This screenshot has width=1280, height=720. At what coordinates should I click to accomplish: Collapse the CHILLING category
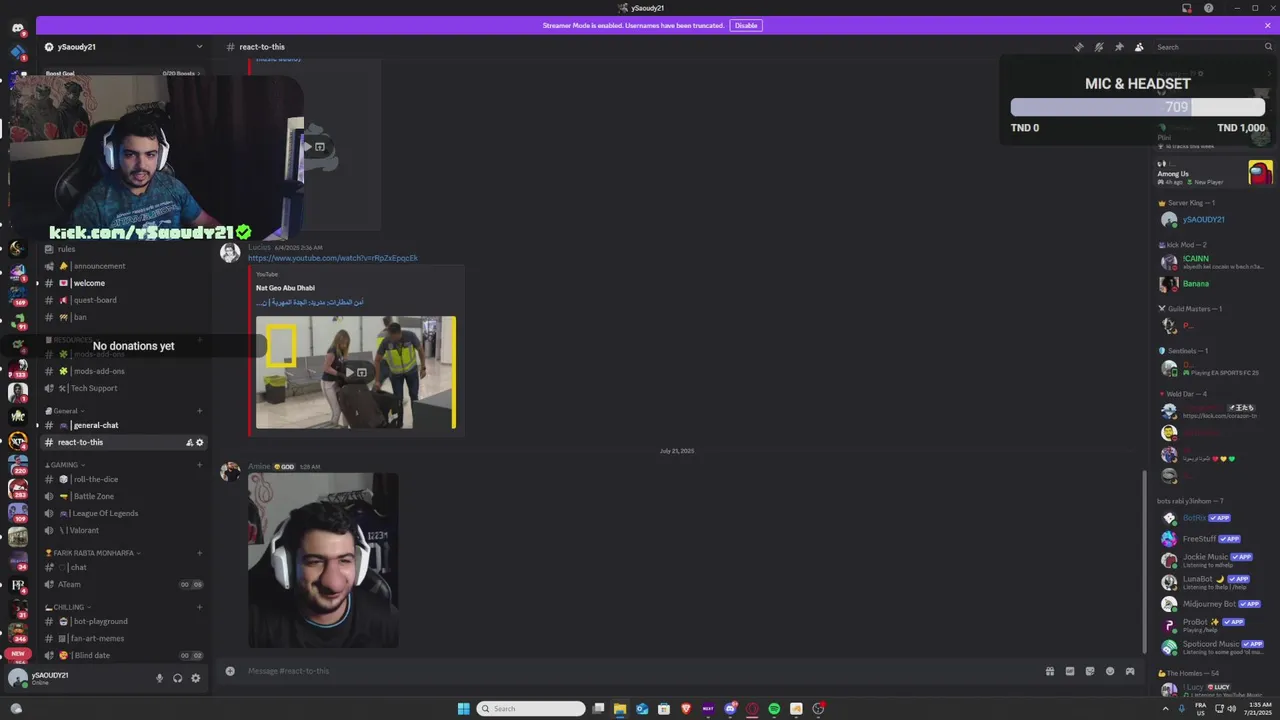[68, 607]
